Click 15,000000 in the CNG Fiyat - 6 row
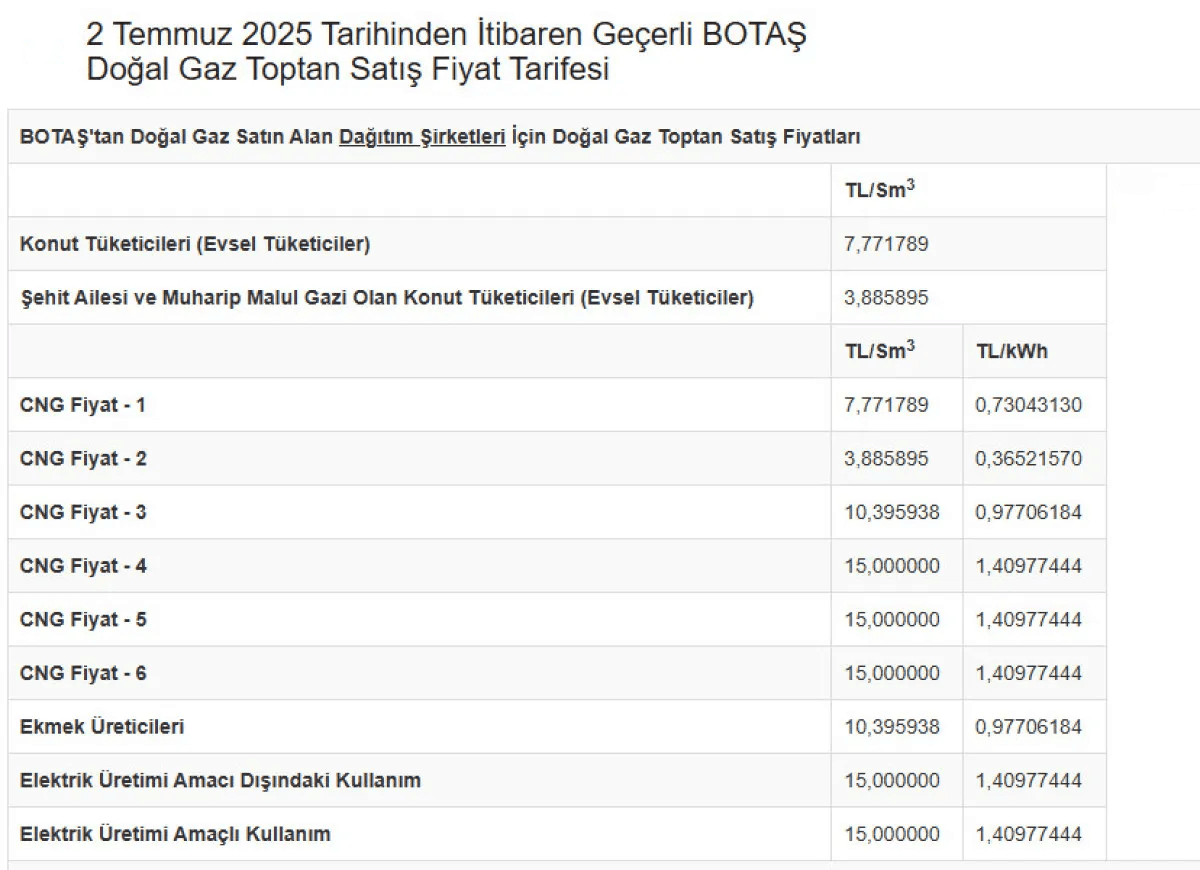The width and height of the screenshot is (1200, 870). [892, 673]
